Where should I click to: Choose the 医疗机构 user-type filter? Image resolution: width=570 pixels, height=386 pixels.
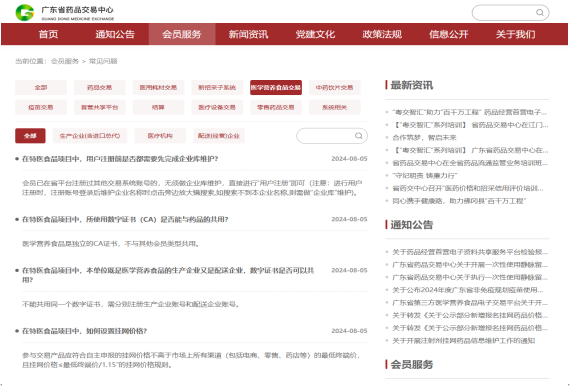(x=160, y=136)
